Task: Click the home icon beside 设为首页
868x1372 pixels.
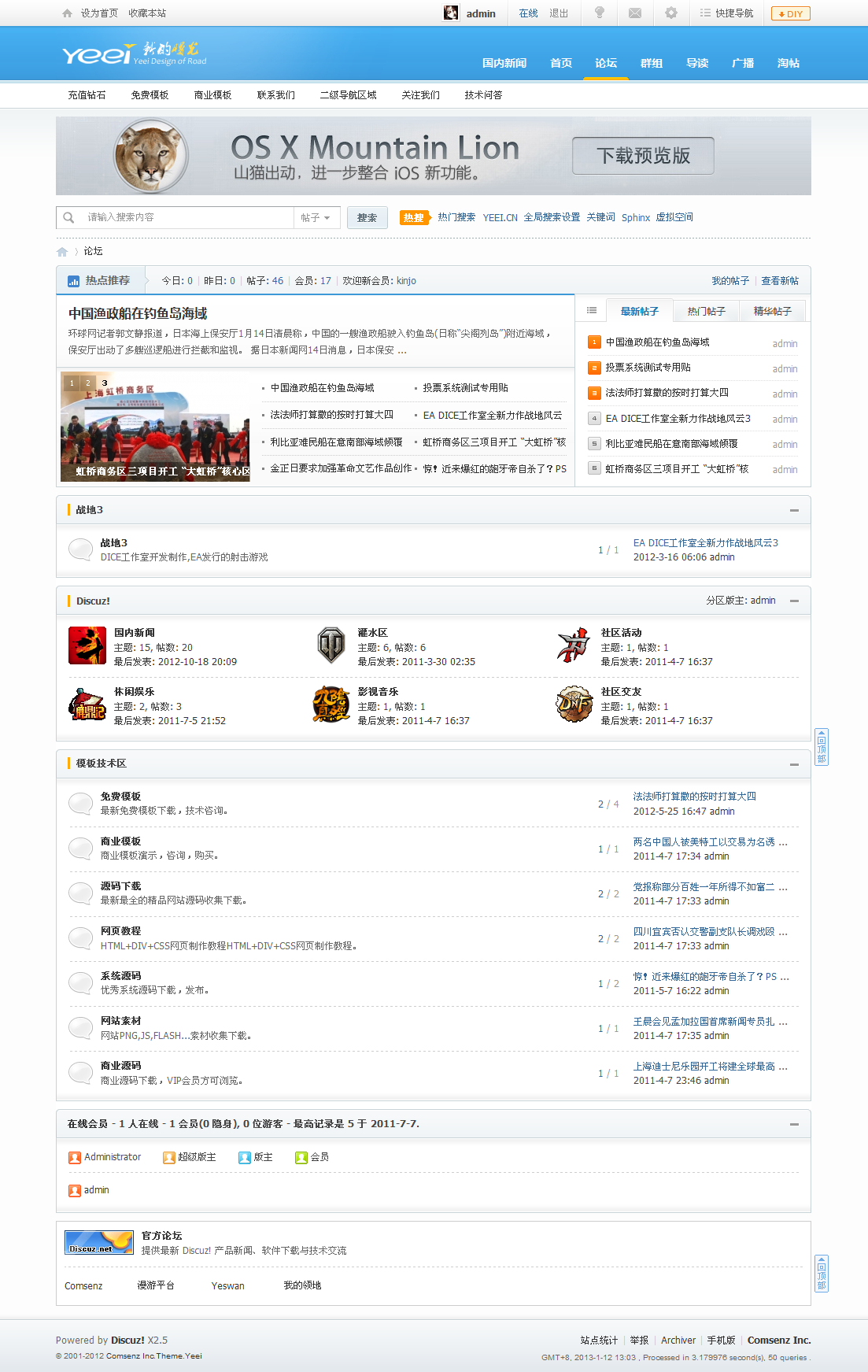Action: click(67, 13)
